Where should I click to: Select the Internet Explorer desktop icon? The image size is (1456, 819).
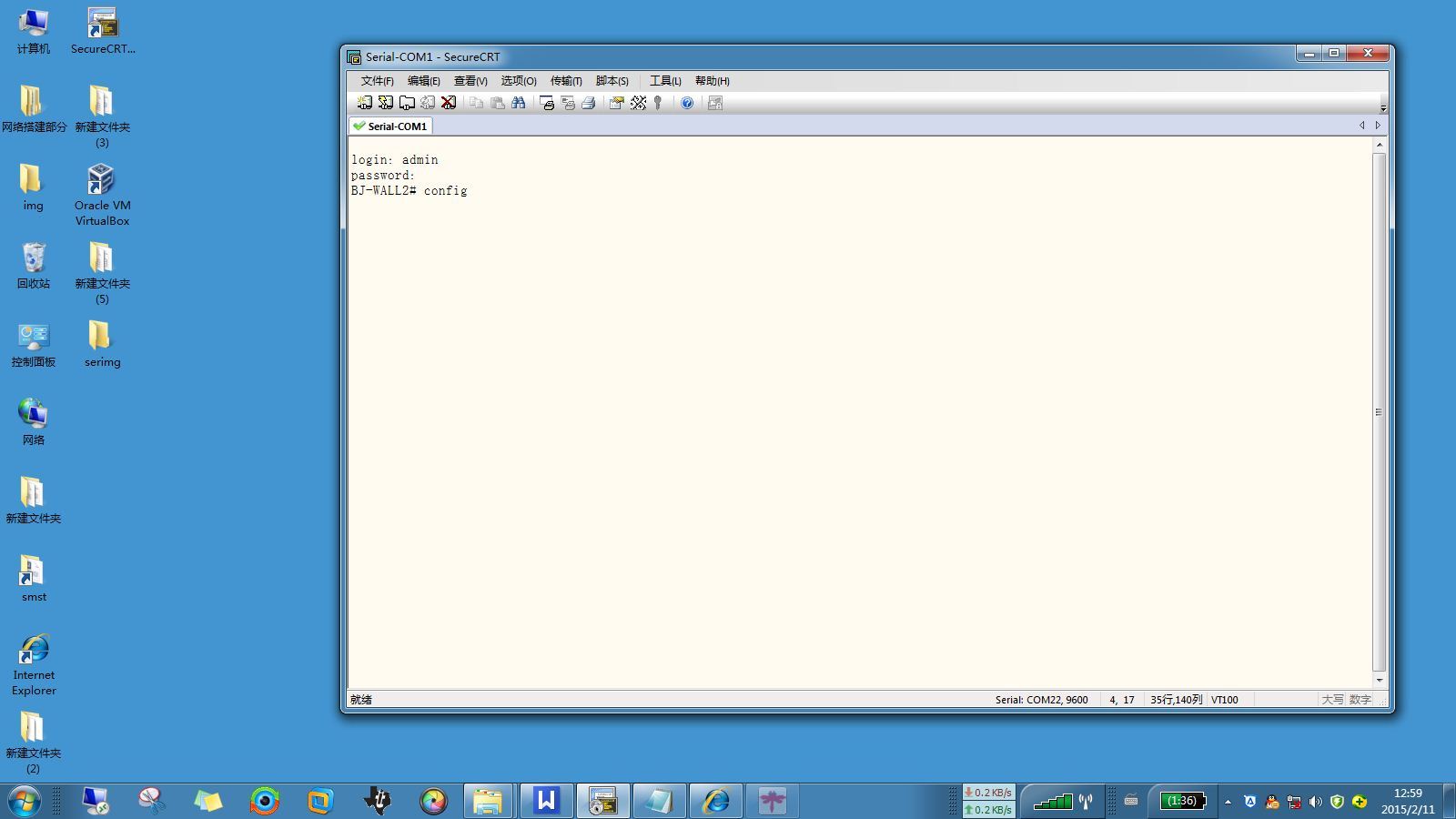coord(34,665)
